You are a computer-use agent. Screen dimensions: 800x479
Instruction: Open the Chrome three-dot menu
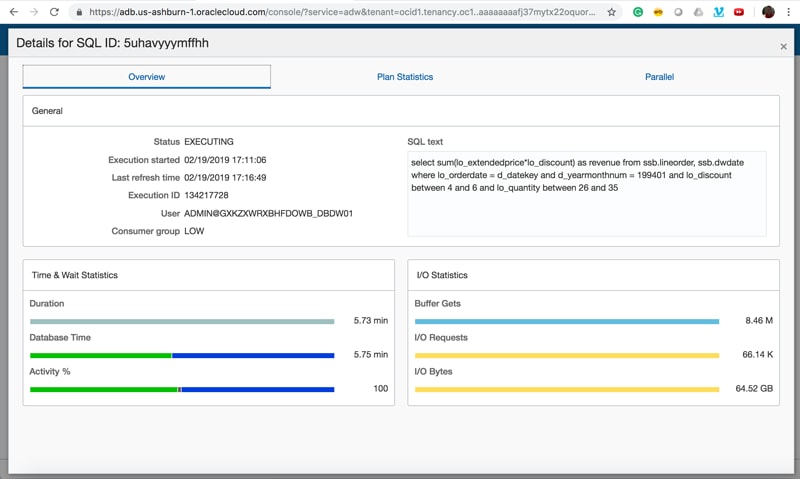788,13
